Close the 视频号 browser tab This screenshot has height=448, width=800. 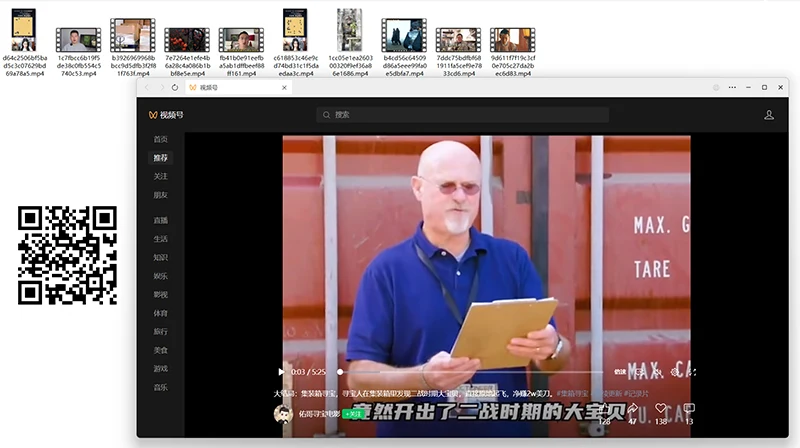pos(284,88)
